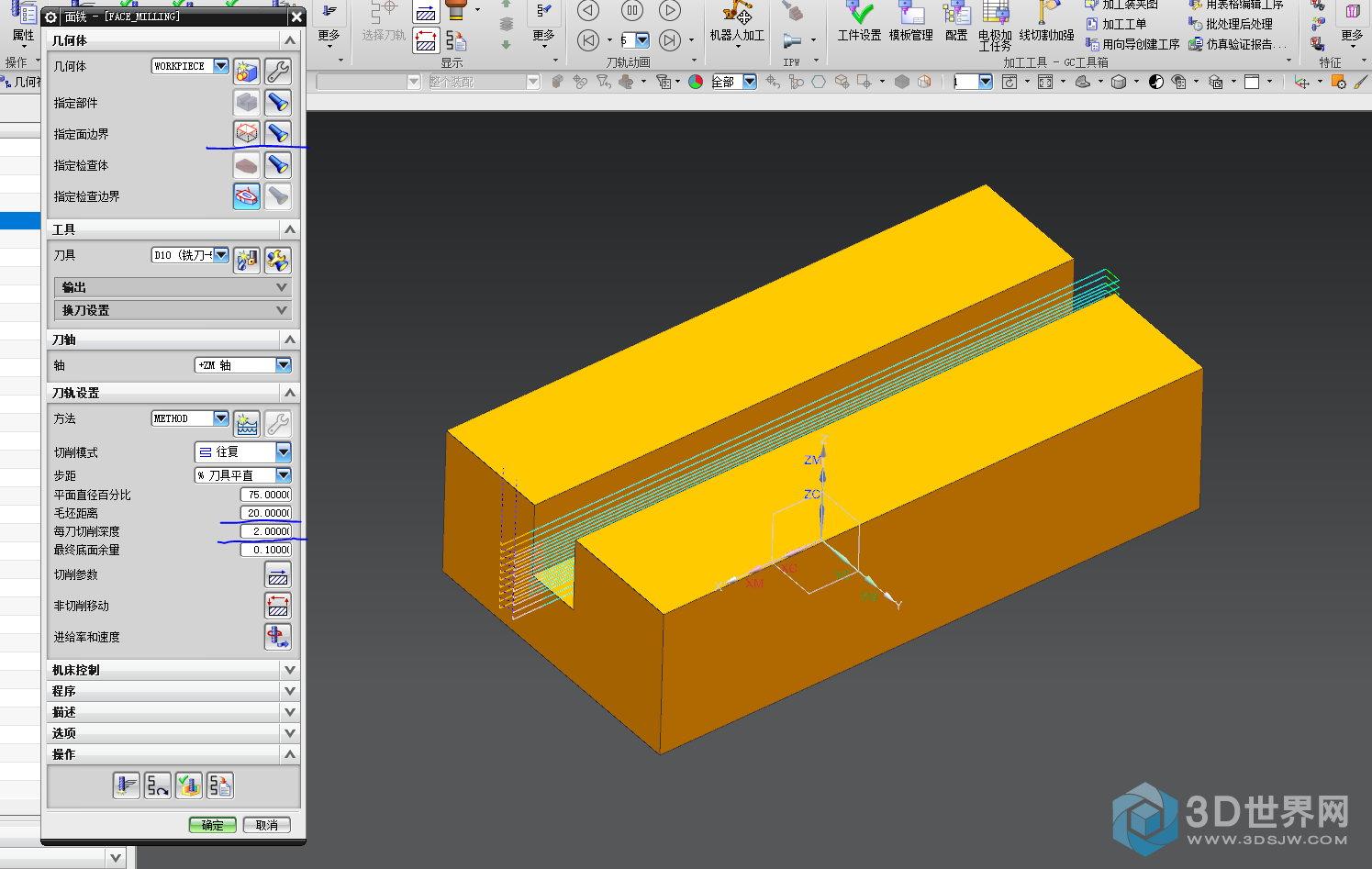The image size is (1372, 869).
Task: Click the rewind to start animation button
Action: (x=588, y=39)
